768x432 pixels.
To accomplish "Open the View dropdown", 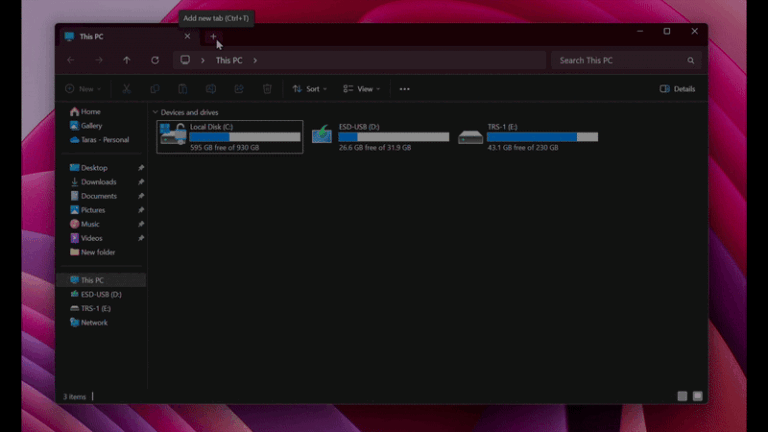I will [361, 89].
